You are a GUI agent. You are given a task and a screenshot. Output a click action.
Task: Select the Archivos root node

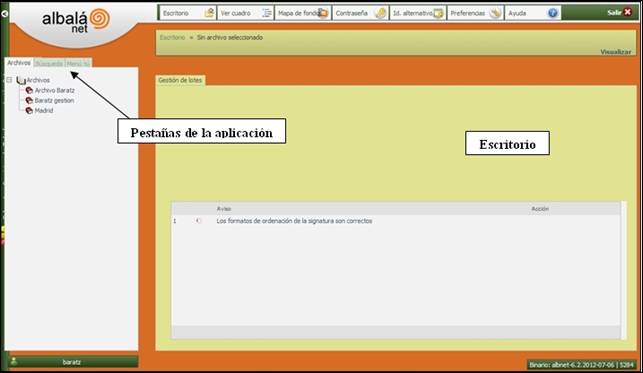click(38, 80)
